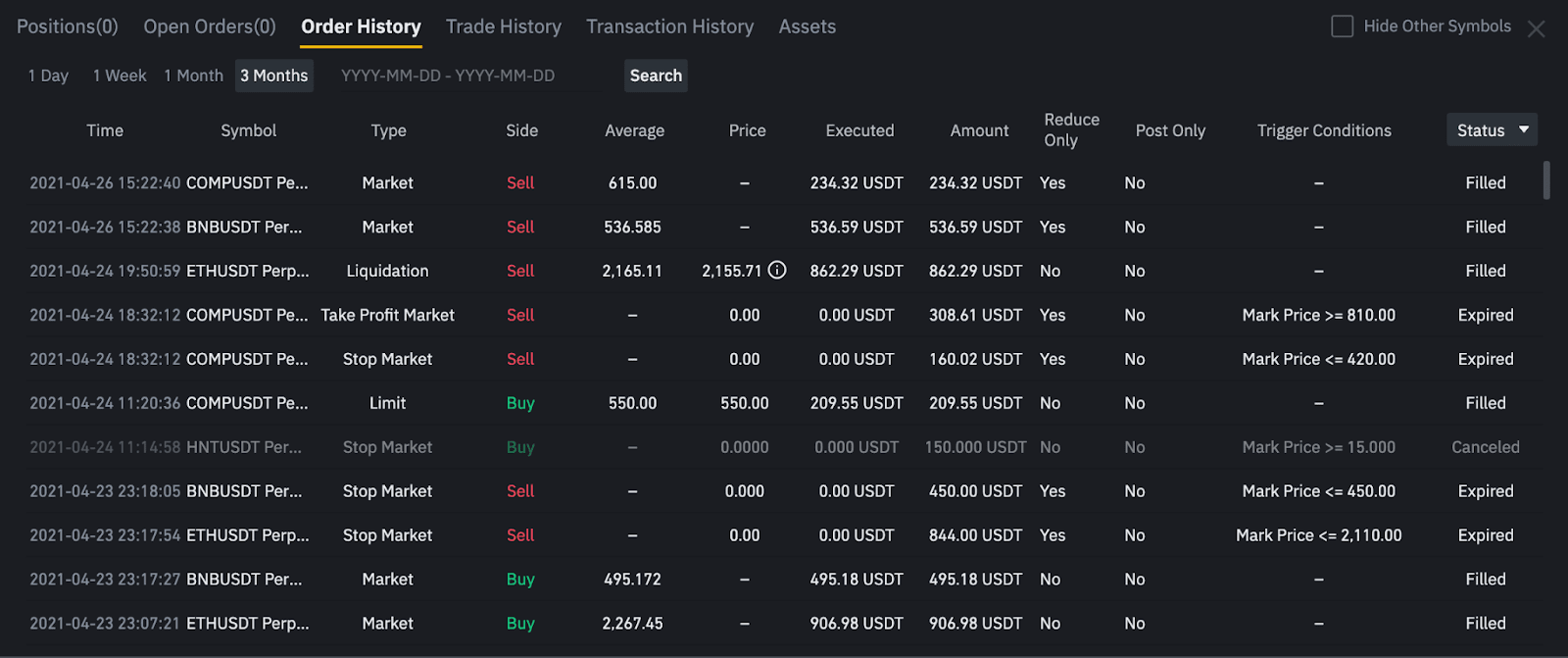This screenshot has height=658, width=1568.
Task: Switch to Trade History tab
Action: [504, 26]
